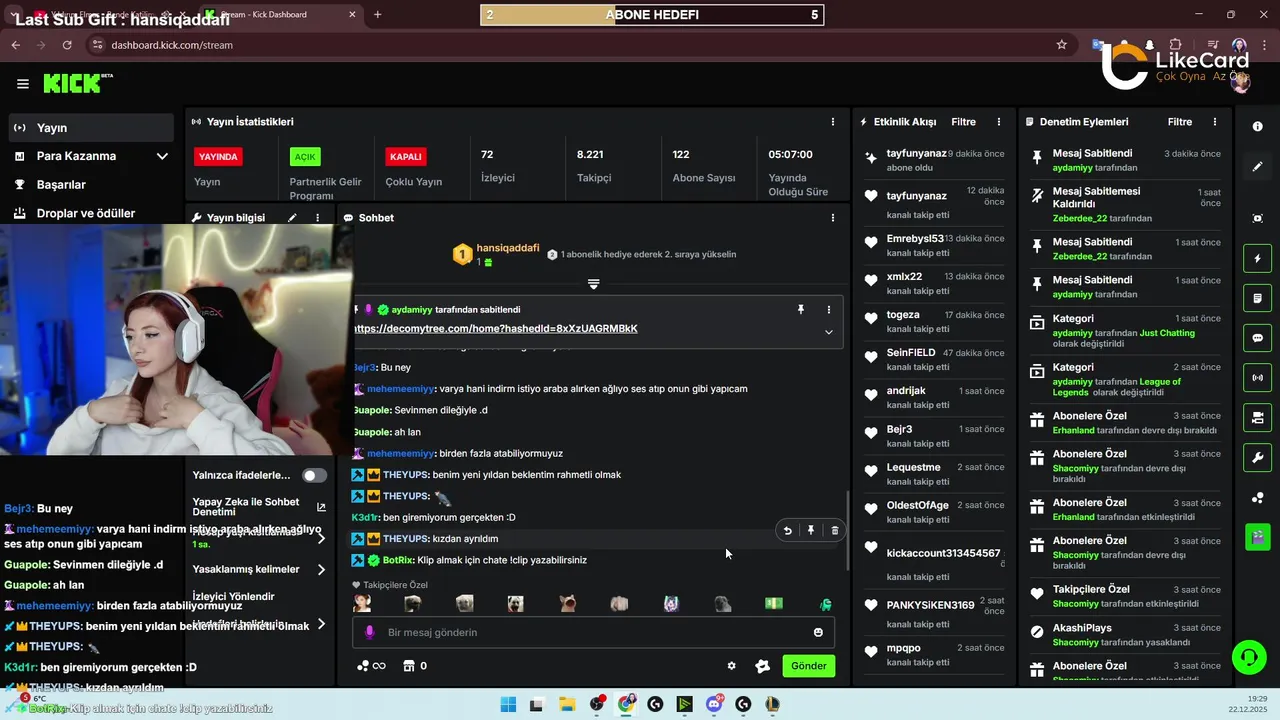Toggle moderation actions widget in right sidebar
The height and width of the screenshot is (720, 1280).
[1258, 298]
